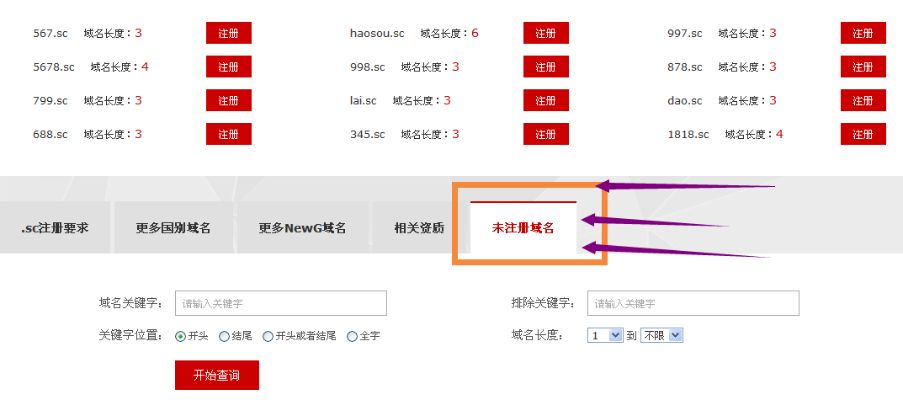The height and width of the screenshot is (400, 903).
Task: Select the 开头或者结尾 radio option
Action: pos(268,337)
